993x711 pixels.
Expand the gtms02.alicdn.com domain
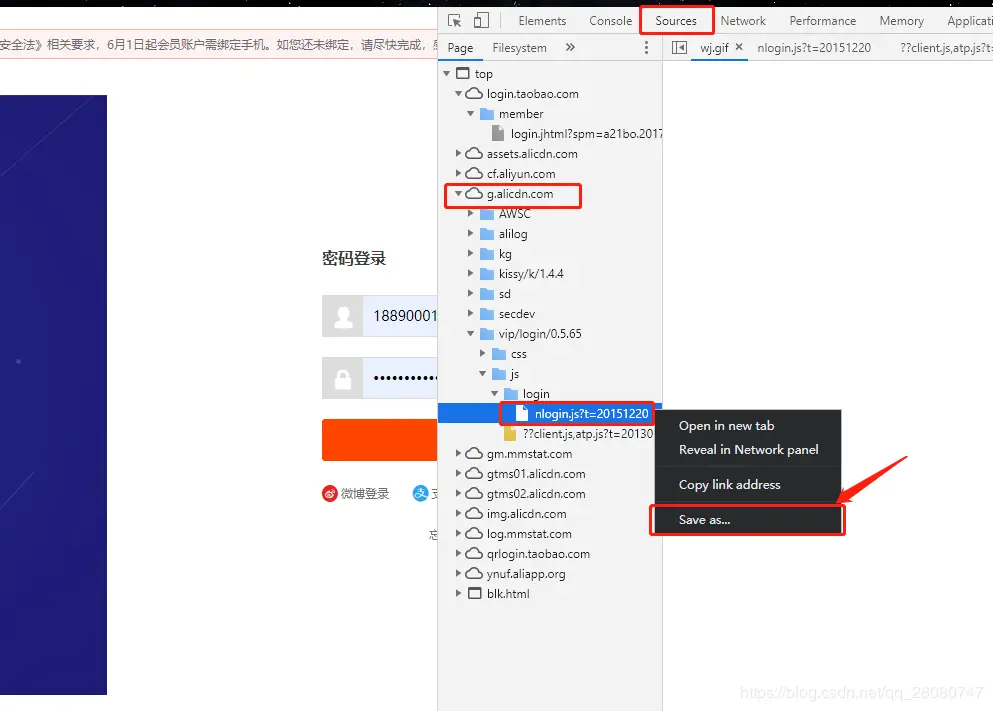pos(458,493)
